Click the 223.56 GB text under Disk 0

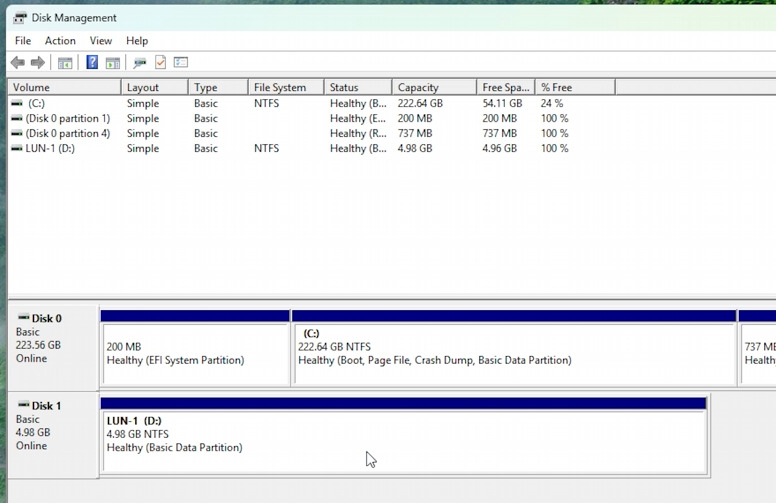point(38,345)
